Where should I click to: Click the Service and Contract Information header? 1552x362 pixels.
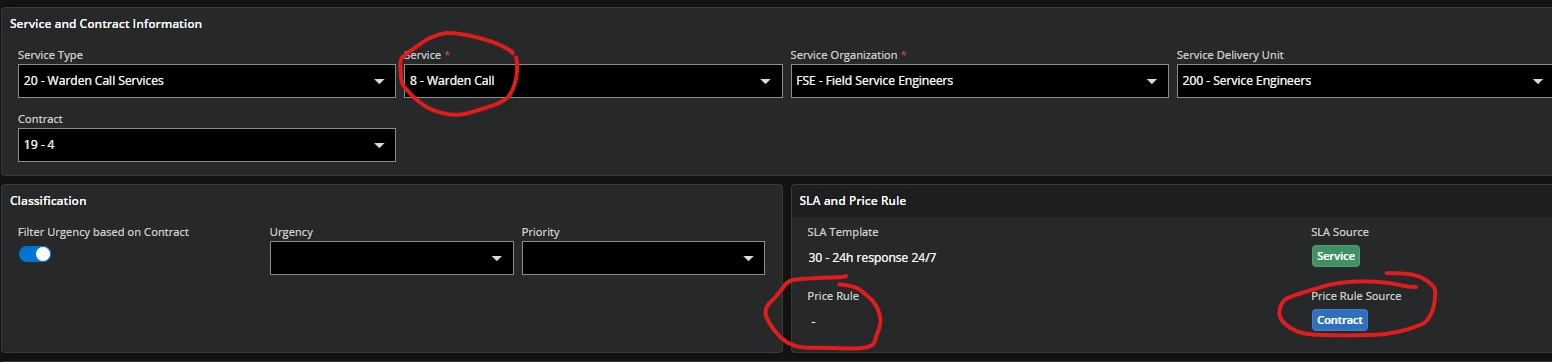coord(106,23)
